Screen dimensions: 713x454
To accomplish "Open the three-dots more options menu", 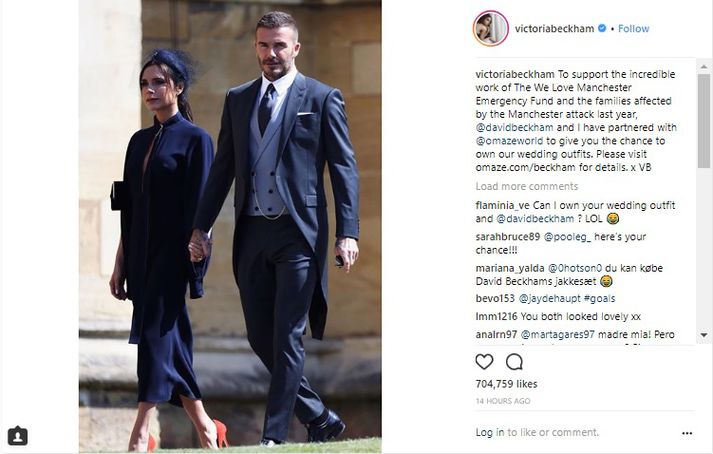I will tap(687, 433).
